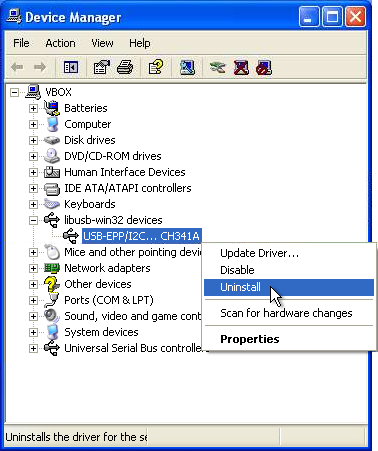
Task: Choose Scan for hardware changes in context menu
Action: [x=289, y=313]
